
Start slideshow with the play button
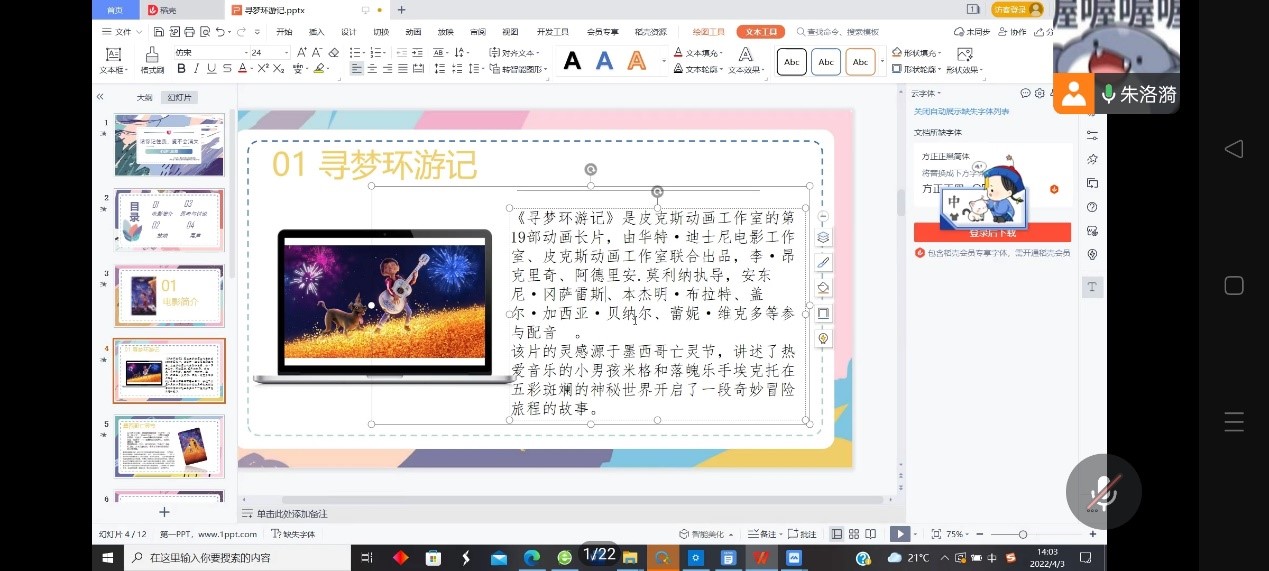900,534
